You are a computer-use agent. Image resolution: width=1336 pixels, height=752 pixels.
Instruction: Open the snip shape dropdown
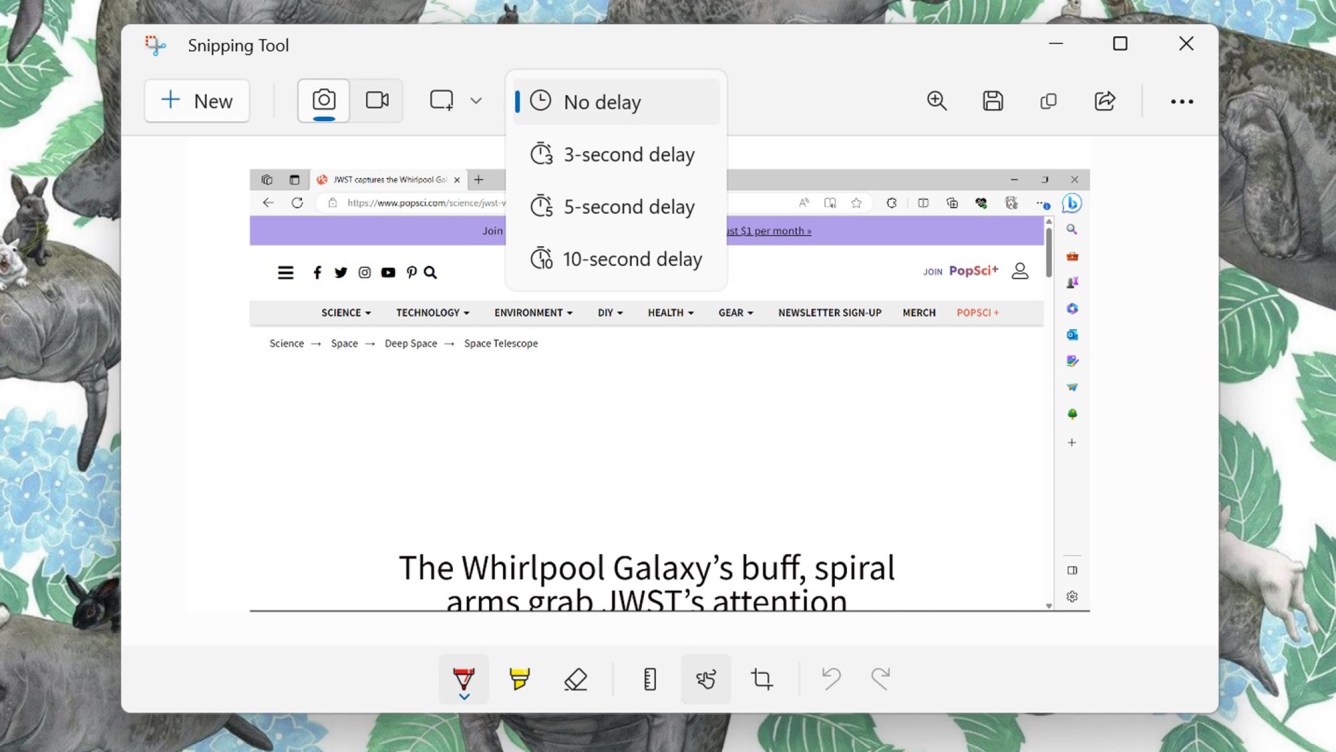coord(476,100)
